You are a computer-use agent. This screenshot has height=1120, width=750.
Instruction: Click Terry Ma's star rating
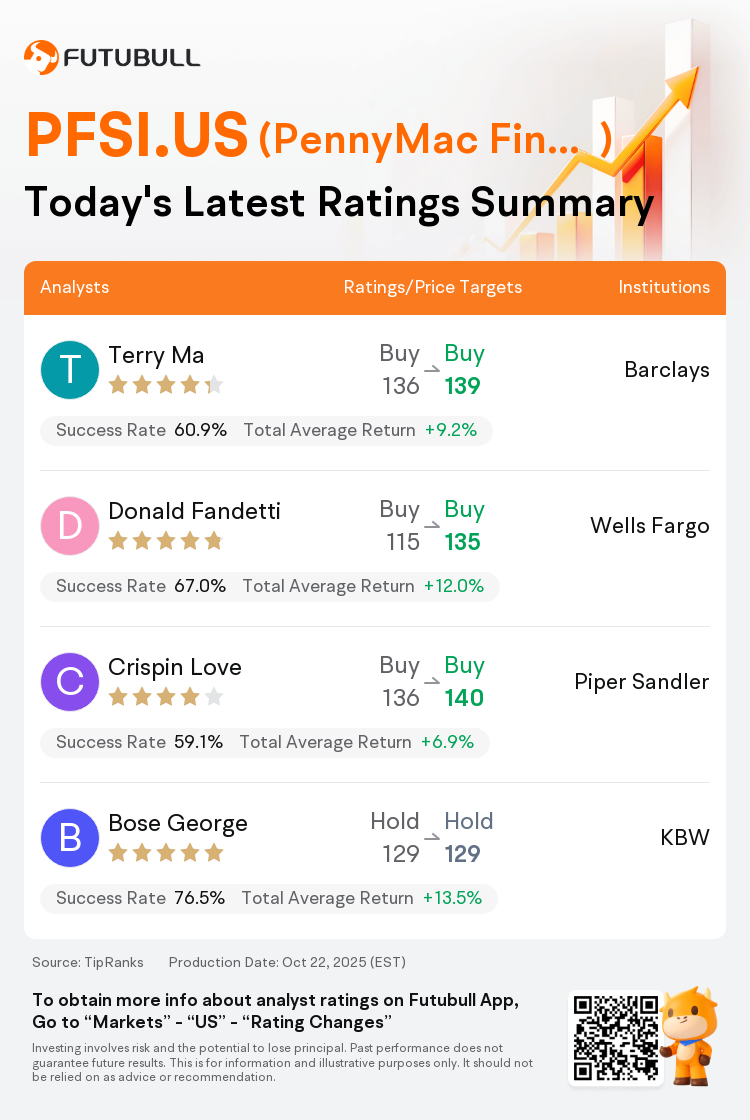pos(165,385)
